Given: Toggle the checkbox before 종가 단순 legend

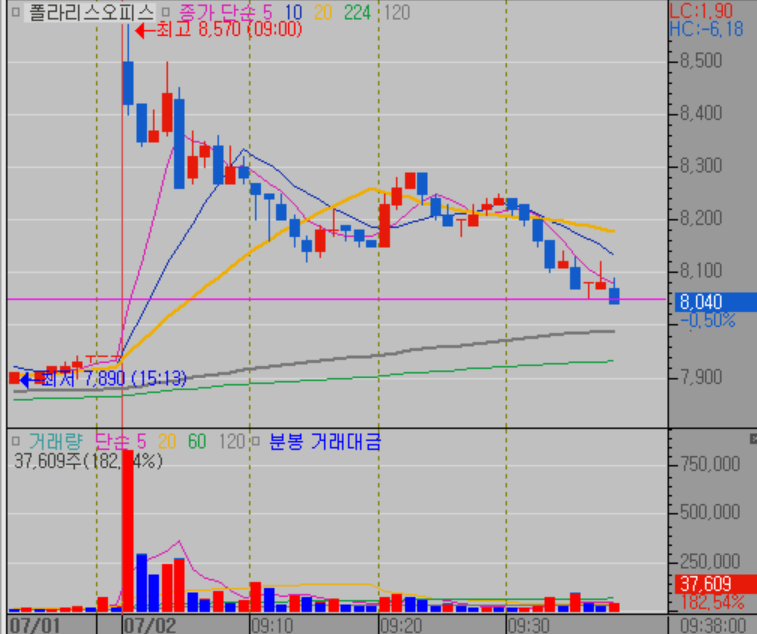Looking at the screenshot, I should coord(166,12).
